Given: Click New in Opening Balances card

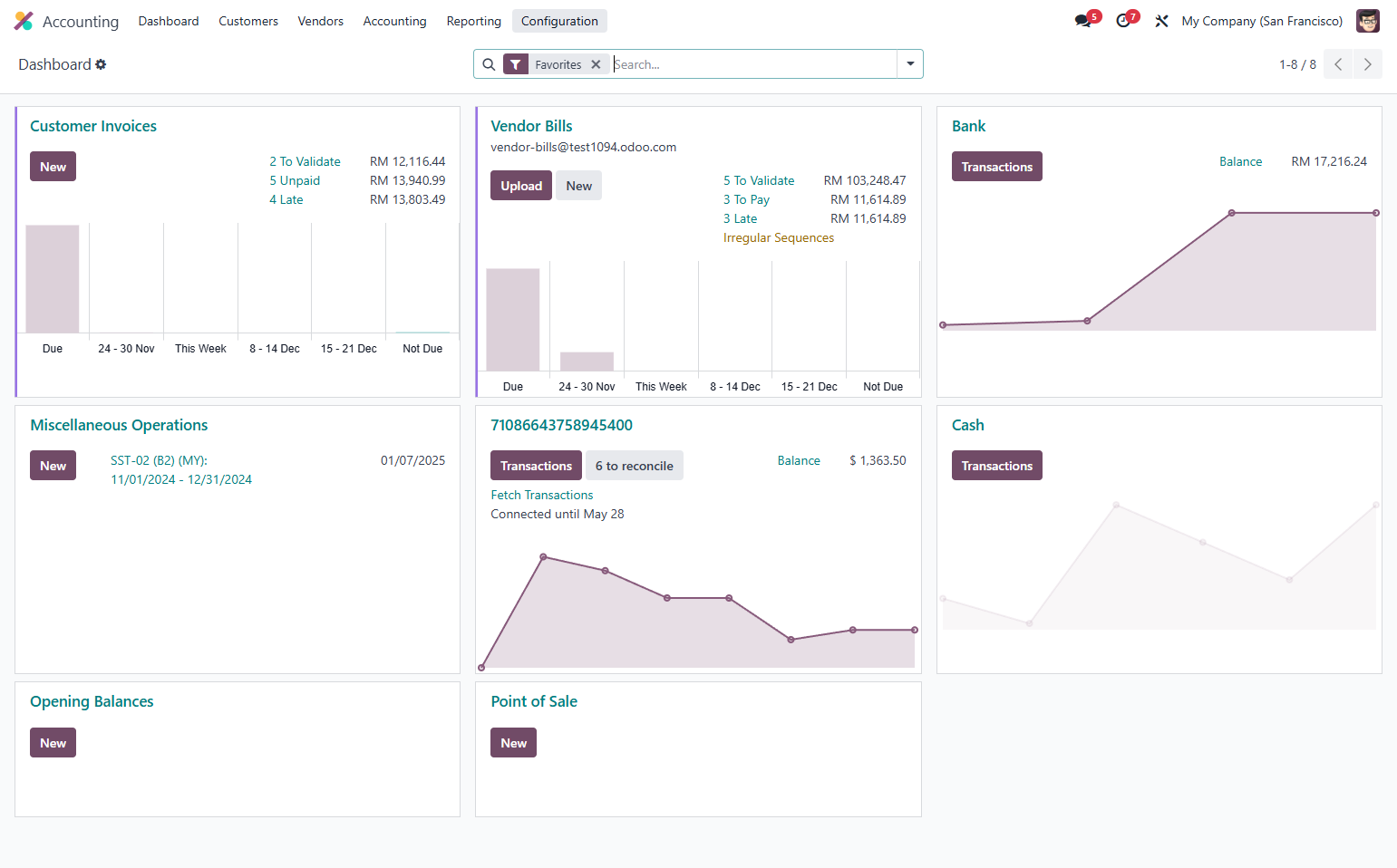Looking at the screenshot, I should (x=53, y=743).
